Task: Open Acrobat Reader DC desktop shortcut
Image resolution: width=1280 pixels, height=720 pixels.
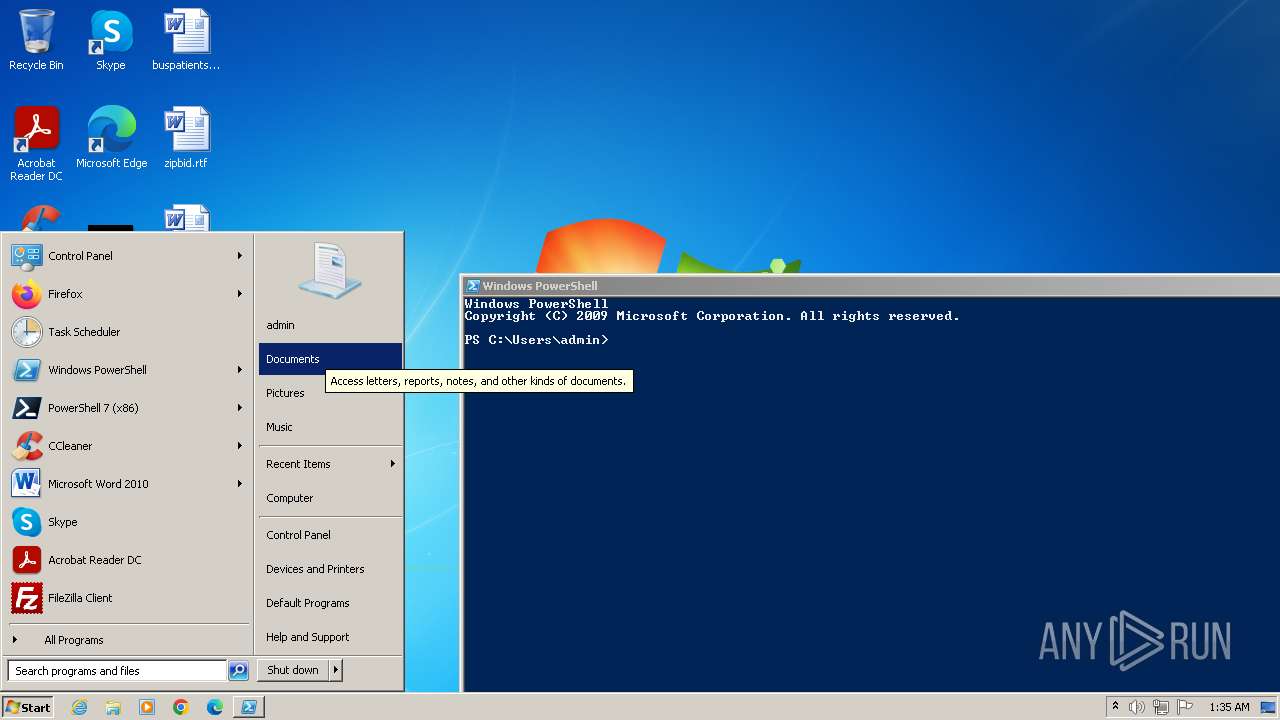Action: pyautogui.click(x=36, y=144)
